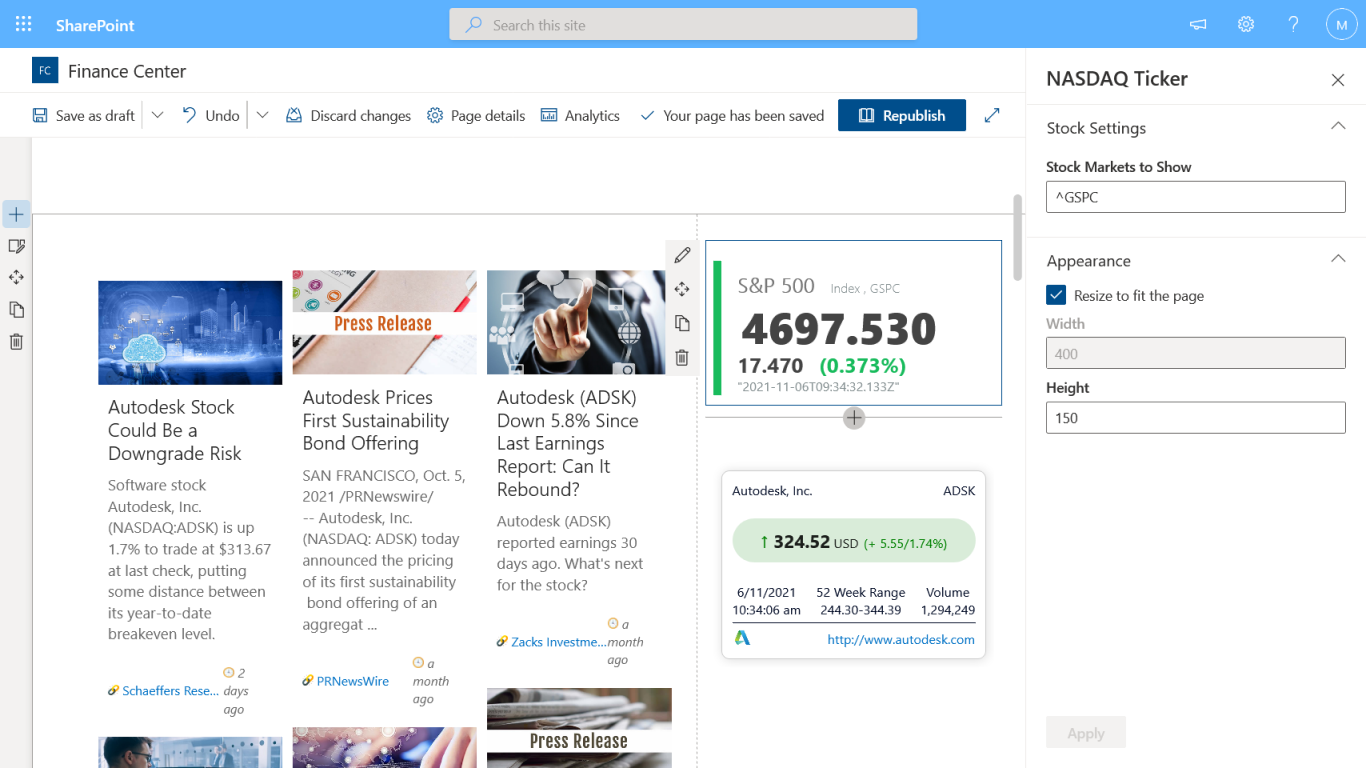Add new section with left plus icon
The width and height of the screenshot is (1366, 768).
[x=16, y=214]
